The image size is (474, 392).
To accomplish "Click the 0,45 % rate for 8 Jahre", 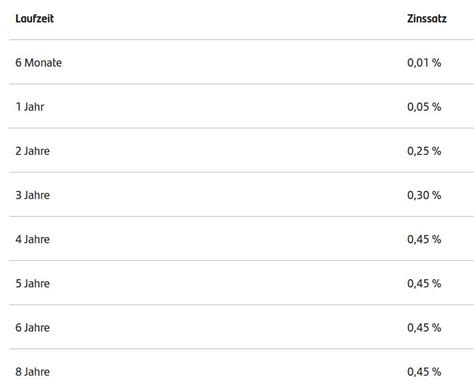I will pos(424,372).
